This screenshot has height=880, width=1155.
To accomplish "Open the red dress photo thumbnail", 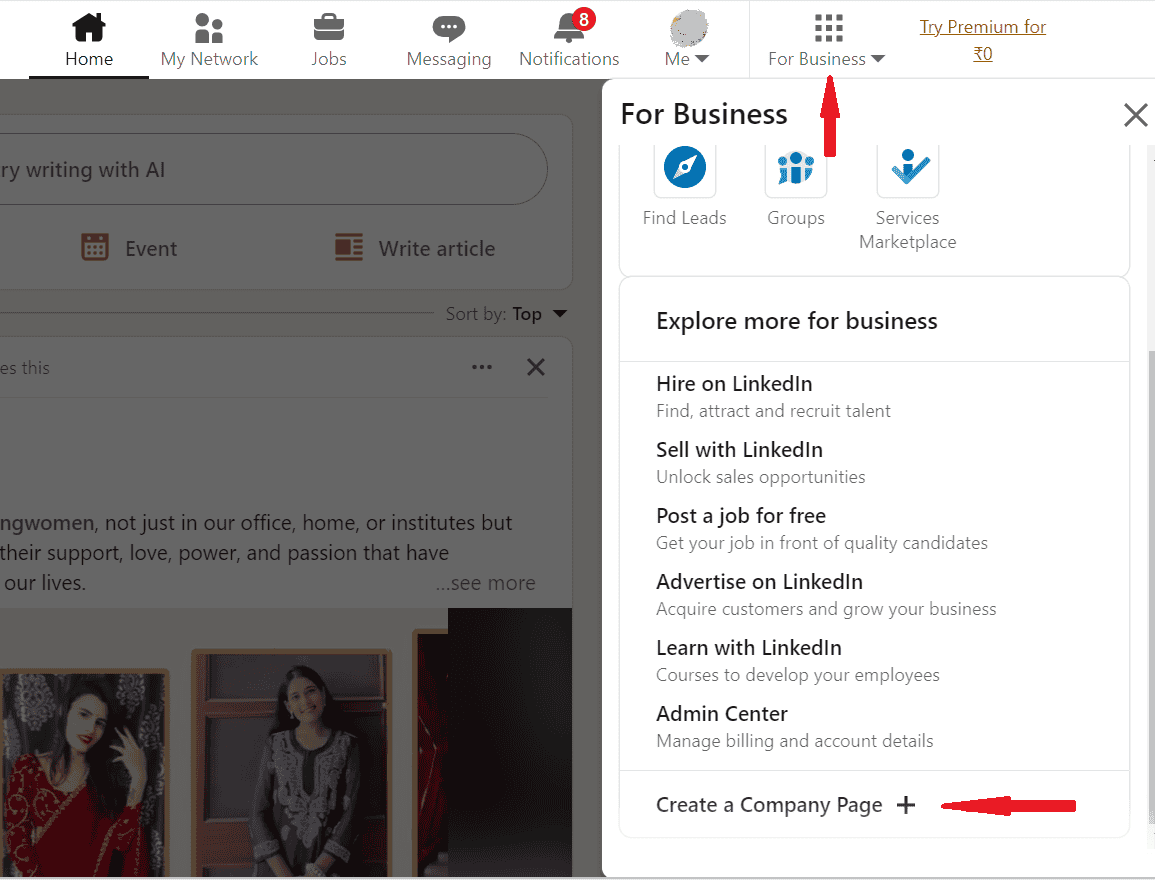I will [85, 772].
